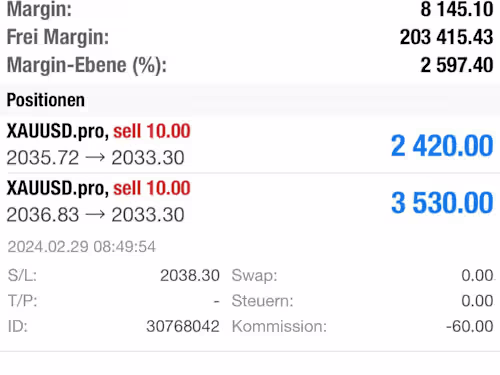Tap the timestamp 2024.02.29 08:49:54
The height and width of the screenshot is (375, 500).
(82, 247)
